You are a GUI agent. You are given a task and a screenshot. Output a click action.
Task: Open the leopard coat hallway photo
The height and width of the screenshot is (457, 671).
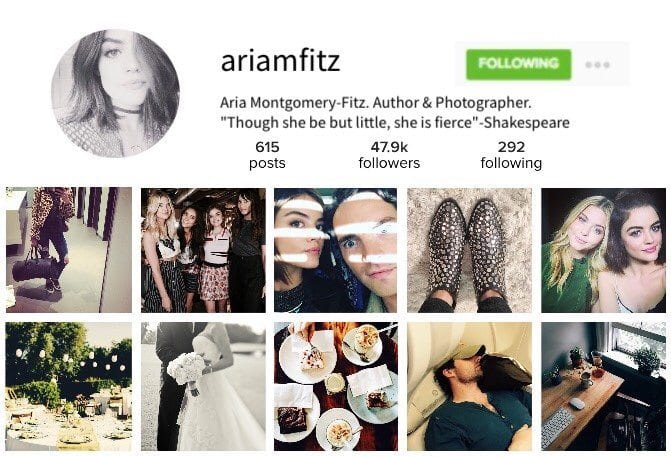click(x=69, y=250)
